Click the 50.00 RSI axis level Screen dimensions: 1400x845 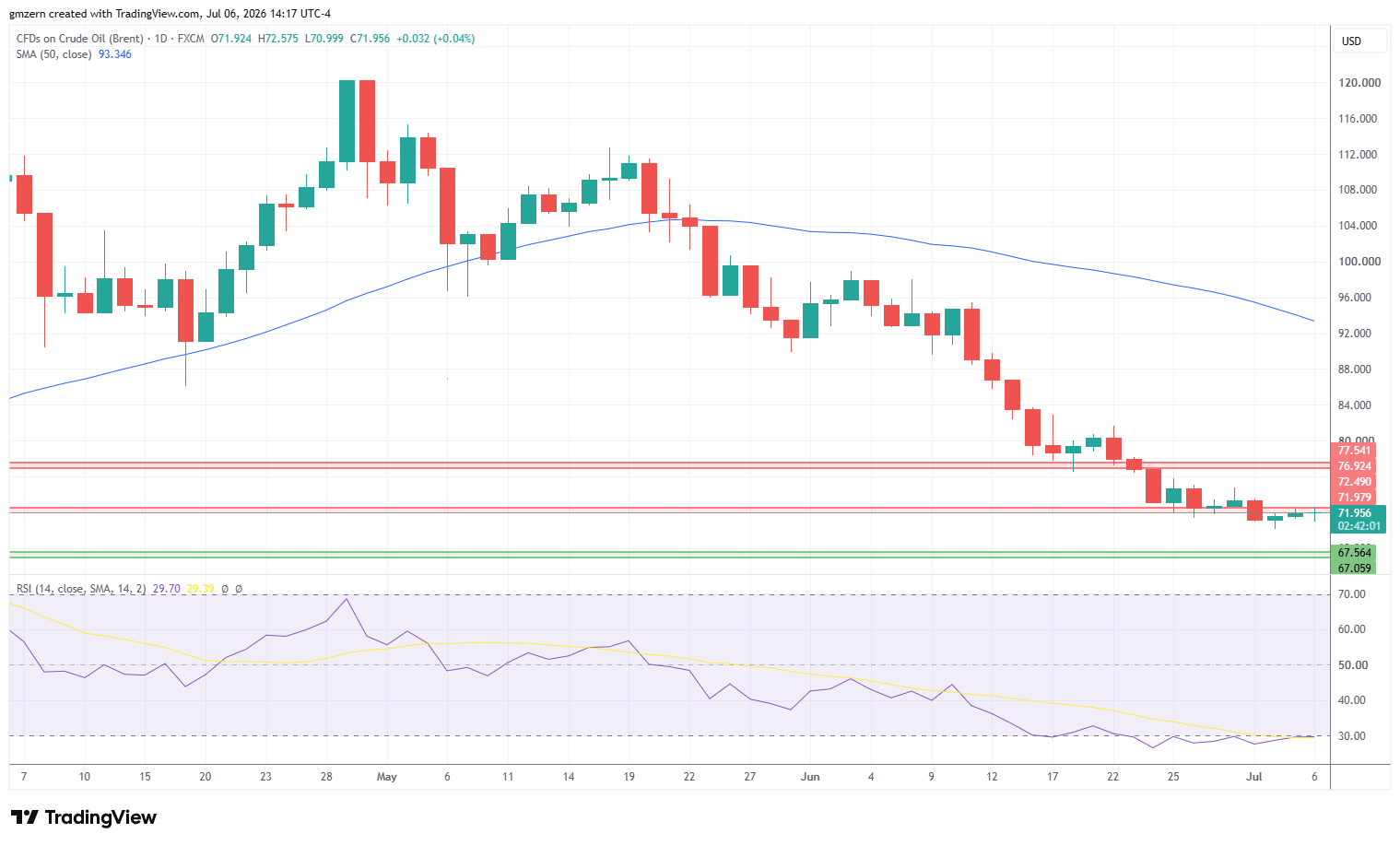[x=1352, y=665]
